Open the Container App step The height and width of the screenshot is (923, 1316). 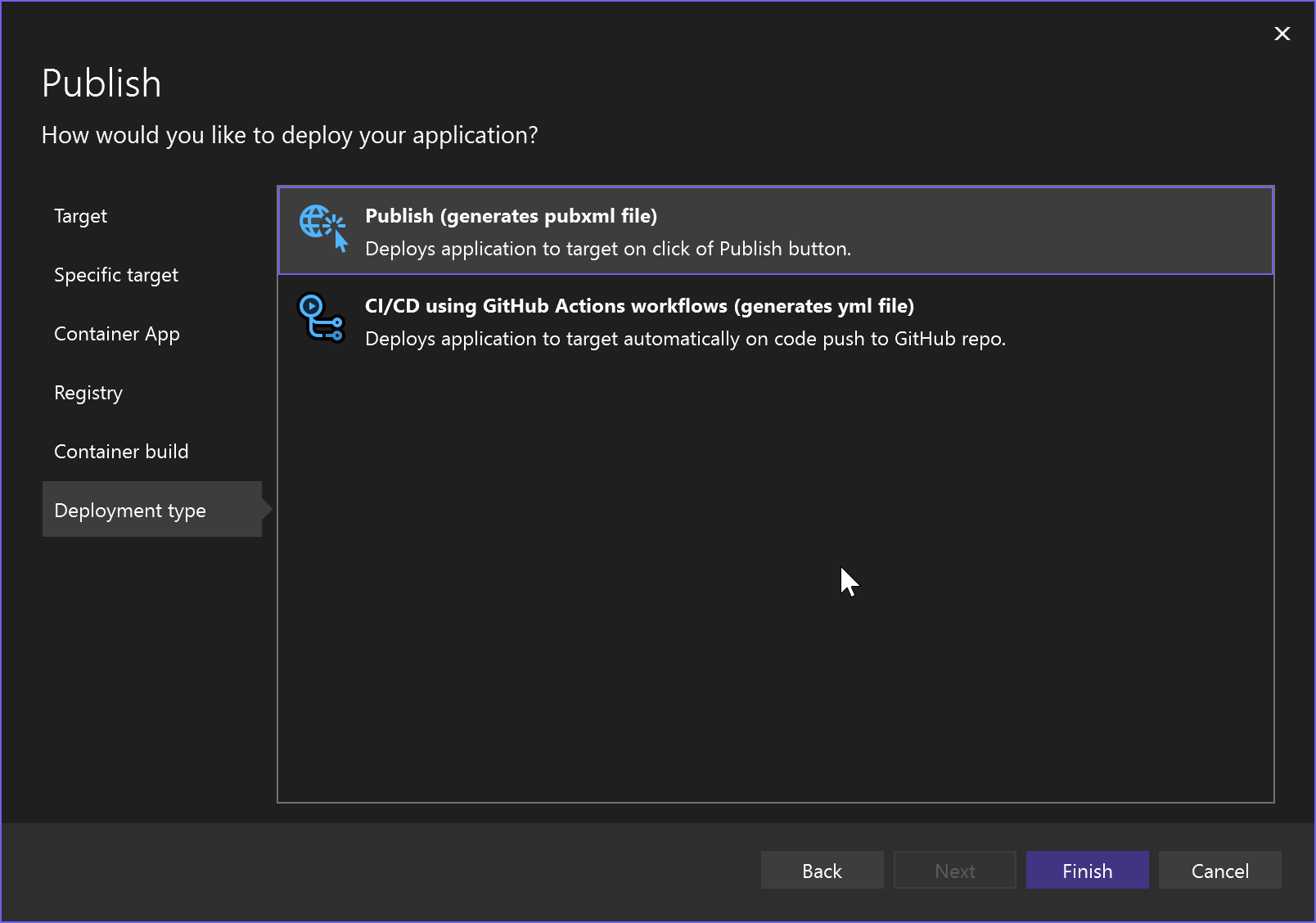(x=117, y=334)
